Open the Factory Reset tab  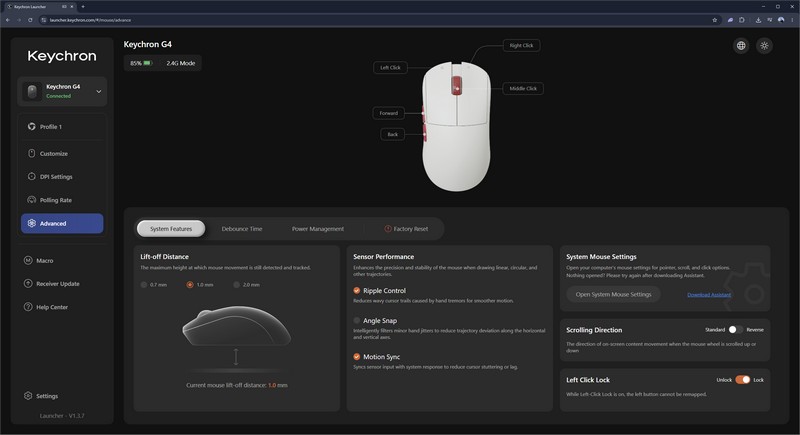pyautogui.click(x=406, y=228)
